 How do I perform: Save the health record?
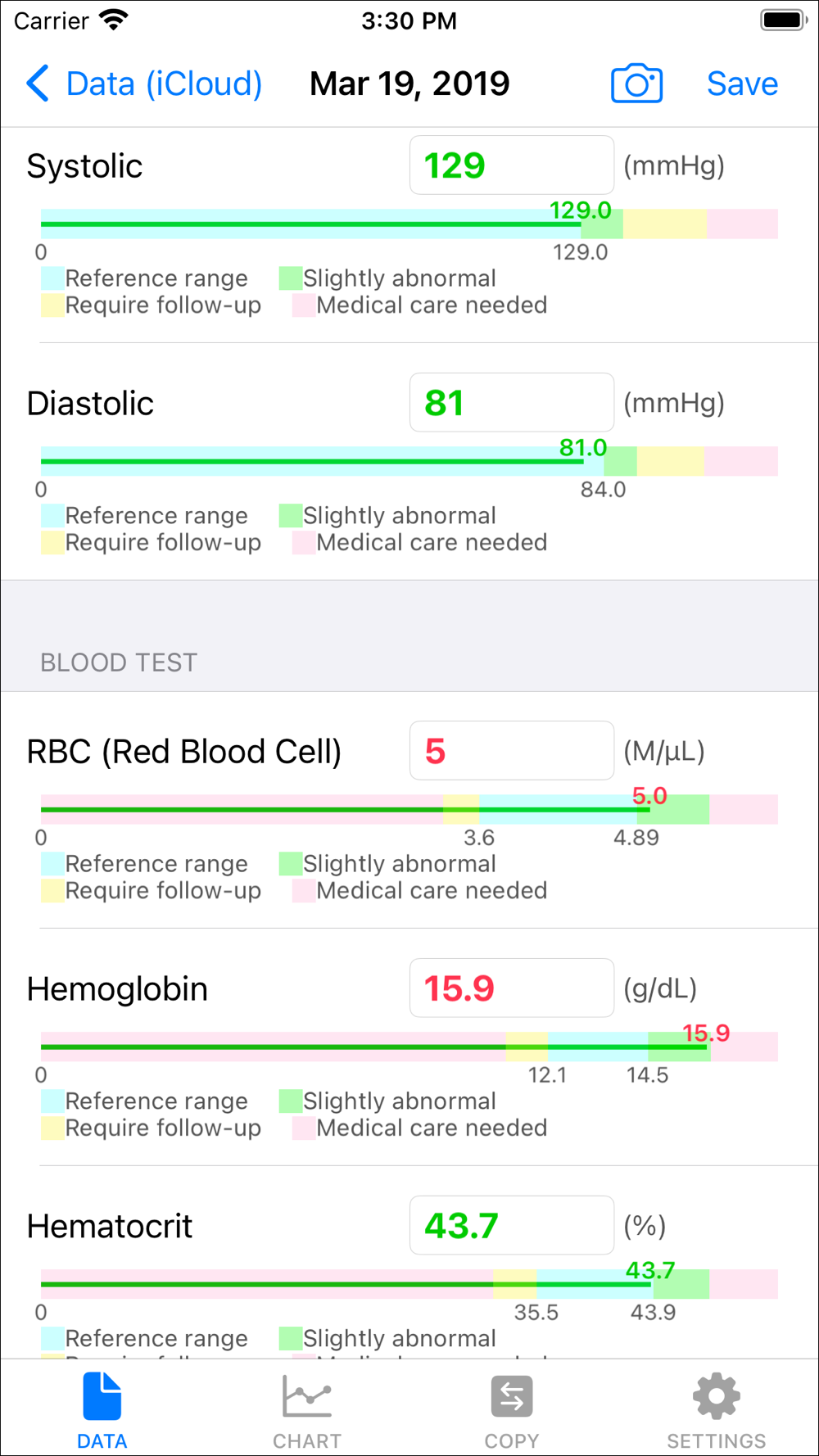tap(742, 84)
